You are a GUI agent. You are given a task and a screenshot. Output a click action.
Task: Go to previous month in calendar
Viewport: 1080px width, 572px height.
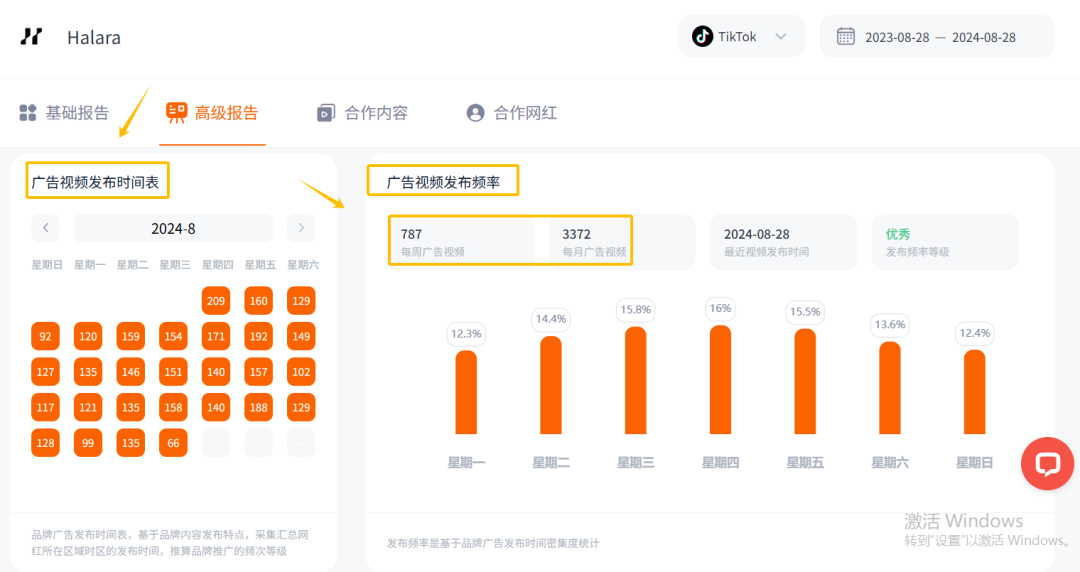(x=45, y=228)
